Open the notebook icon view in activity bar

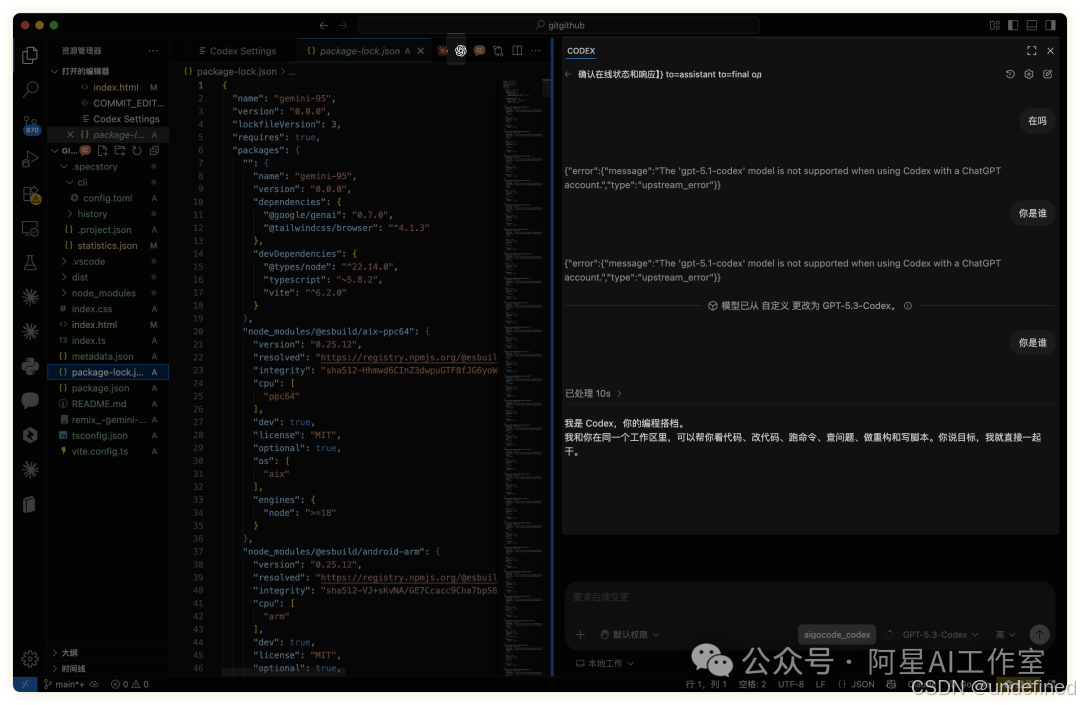tap(30, 504)
